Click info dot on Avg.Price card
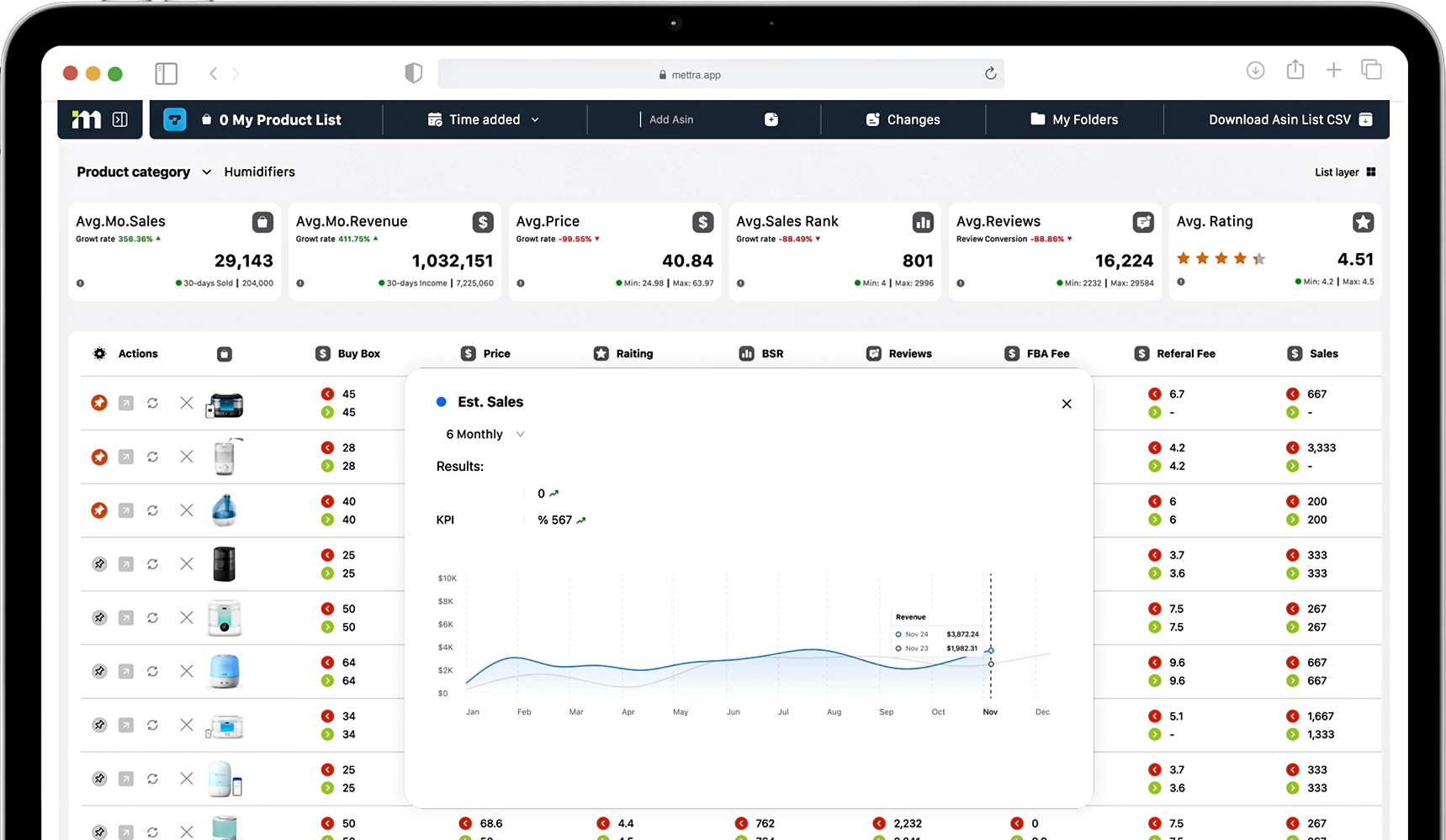This screenshot has width=1446, height=840. click(521, 283)
